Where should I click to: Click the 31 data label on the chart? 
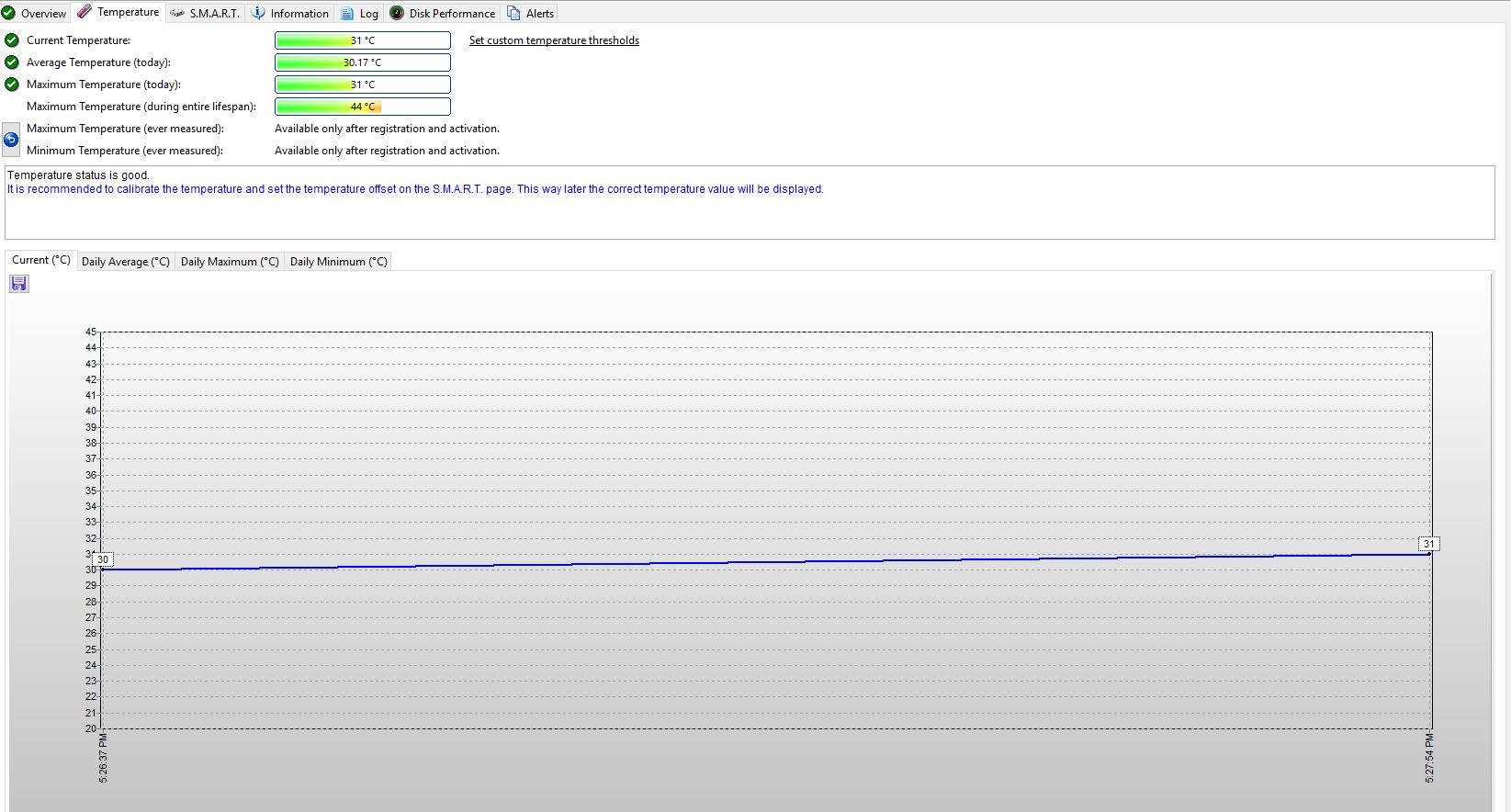tap(1428, 544)
